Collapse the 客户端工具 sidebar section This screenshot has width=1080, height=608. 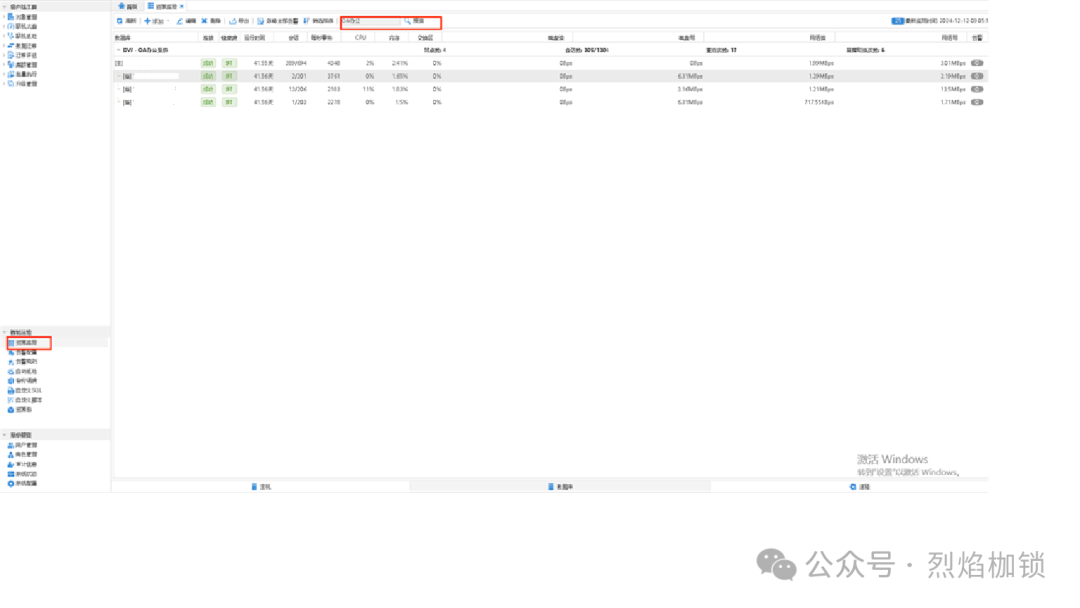[4, 7]
